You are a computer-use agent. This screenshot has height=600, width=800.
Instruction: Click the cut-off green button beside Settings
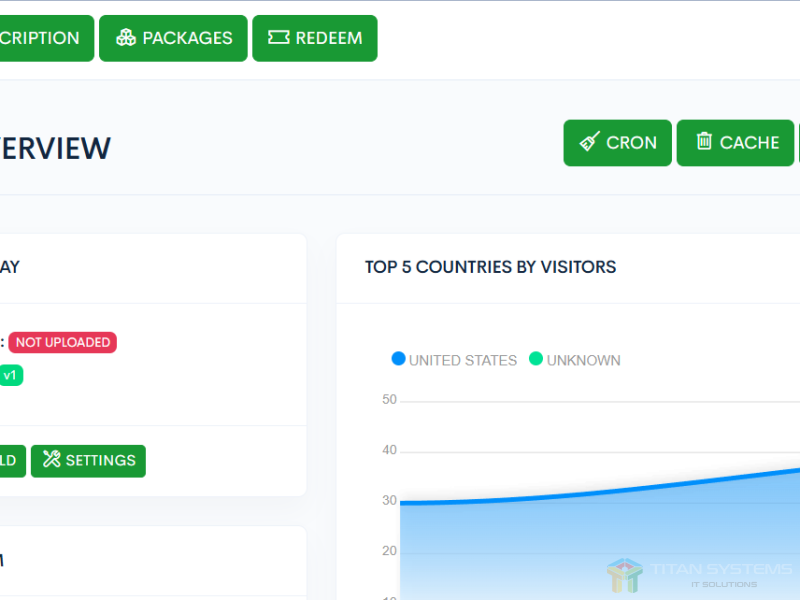(x=10, y=461)
